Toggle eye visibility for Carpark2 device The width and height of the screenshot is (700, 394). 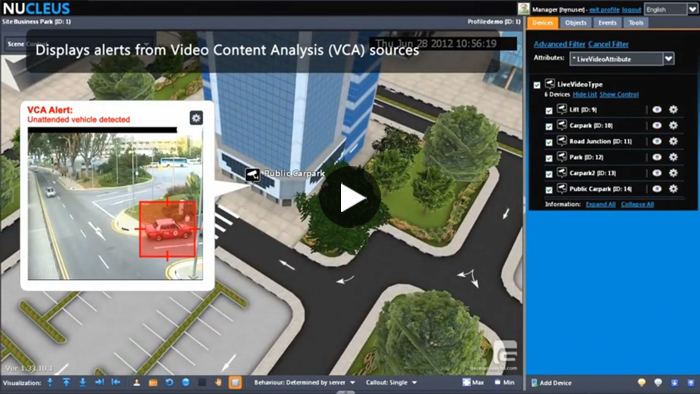point(657,173)
